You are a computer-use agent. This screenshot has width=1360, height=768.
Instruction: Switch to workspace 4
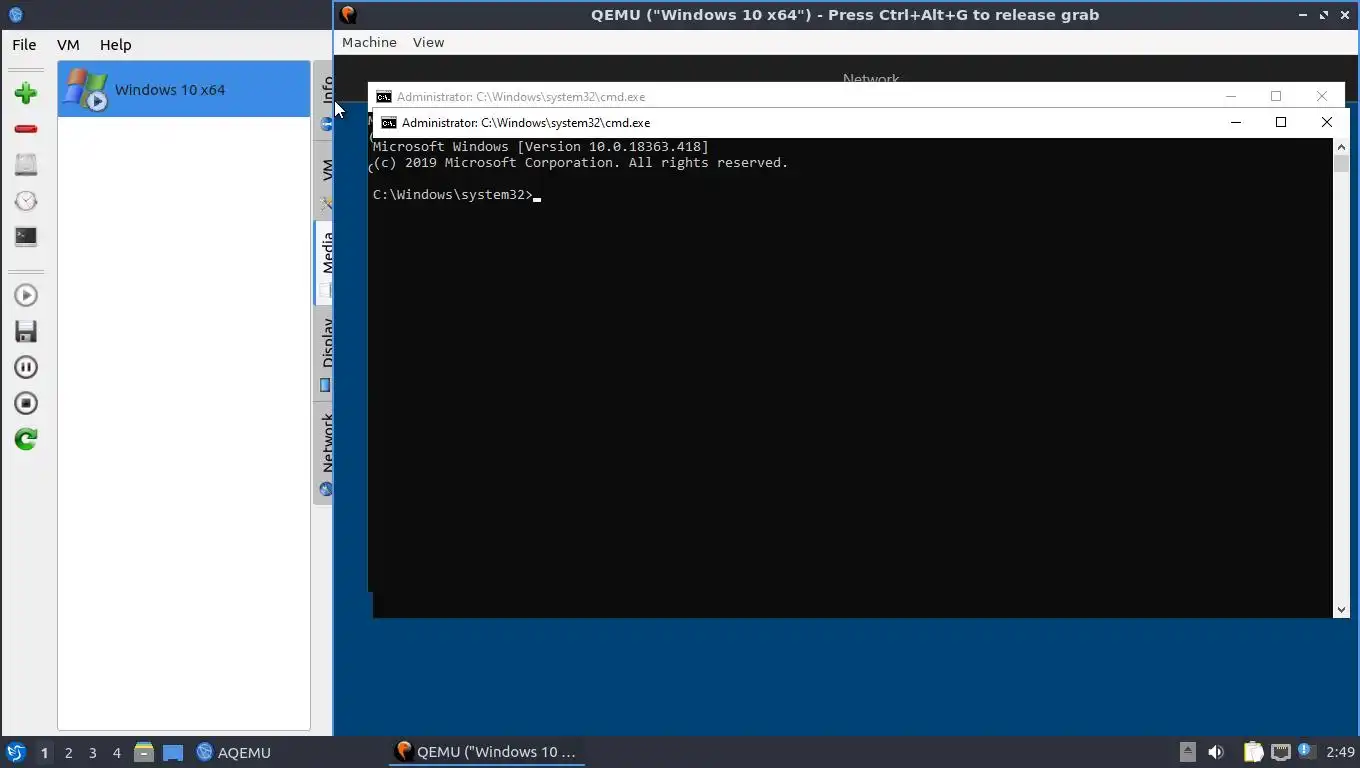pyautogui.click(x=116, y=752)
